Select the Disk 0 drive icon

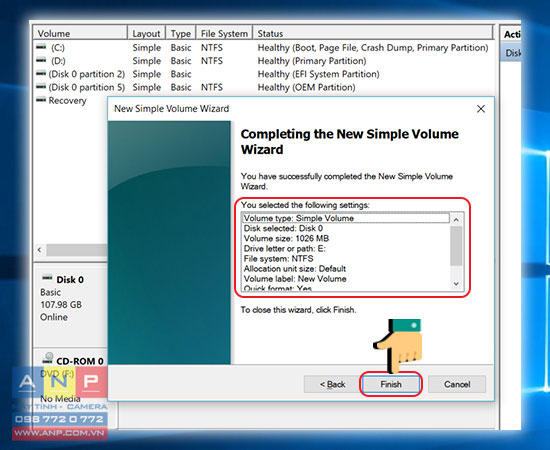click(47, 278)
